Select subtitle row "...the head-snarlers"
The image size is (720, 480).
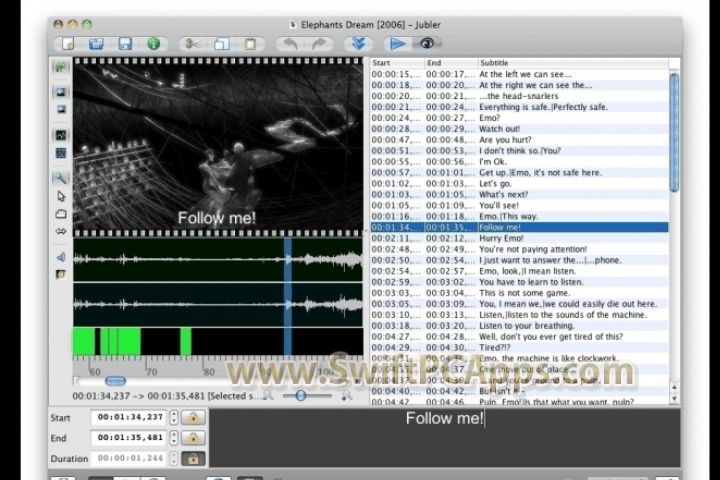(x=519, y=96)
